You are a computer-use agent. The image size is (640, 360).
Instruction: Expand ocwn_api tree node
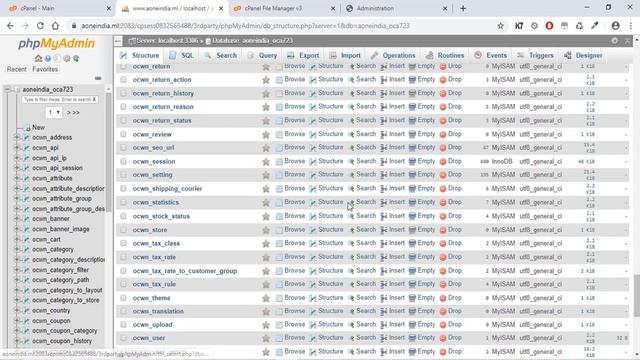tap(17, 148)
